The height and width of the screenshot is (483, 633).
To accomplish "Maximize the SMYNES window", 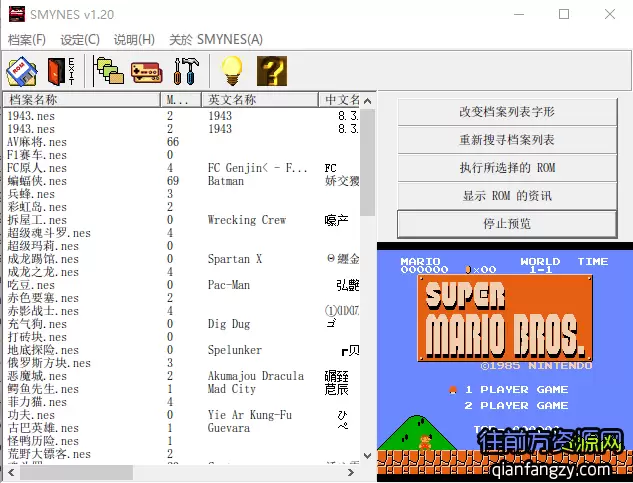I will 564,14.
